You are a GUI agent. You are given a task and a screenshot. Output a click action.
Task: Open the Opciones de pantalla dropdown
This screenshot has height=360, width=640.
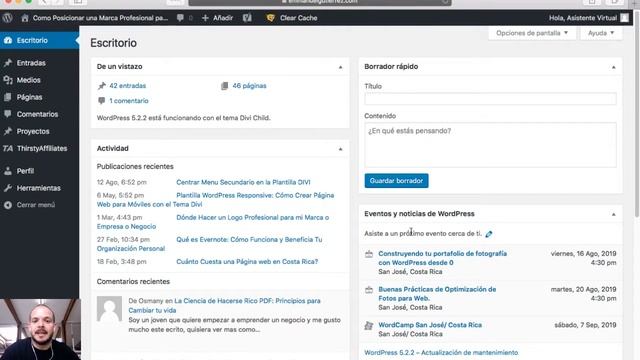[x=532, y=33]
